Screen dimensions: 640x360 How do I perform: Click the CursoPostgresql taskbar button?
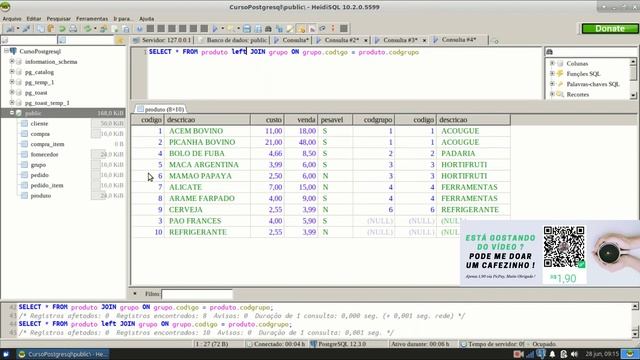pos(63,354)
